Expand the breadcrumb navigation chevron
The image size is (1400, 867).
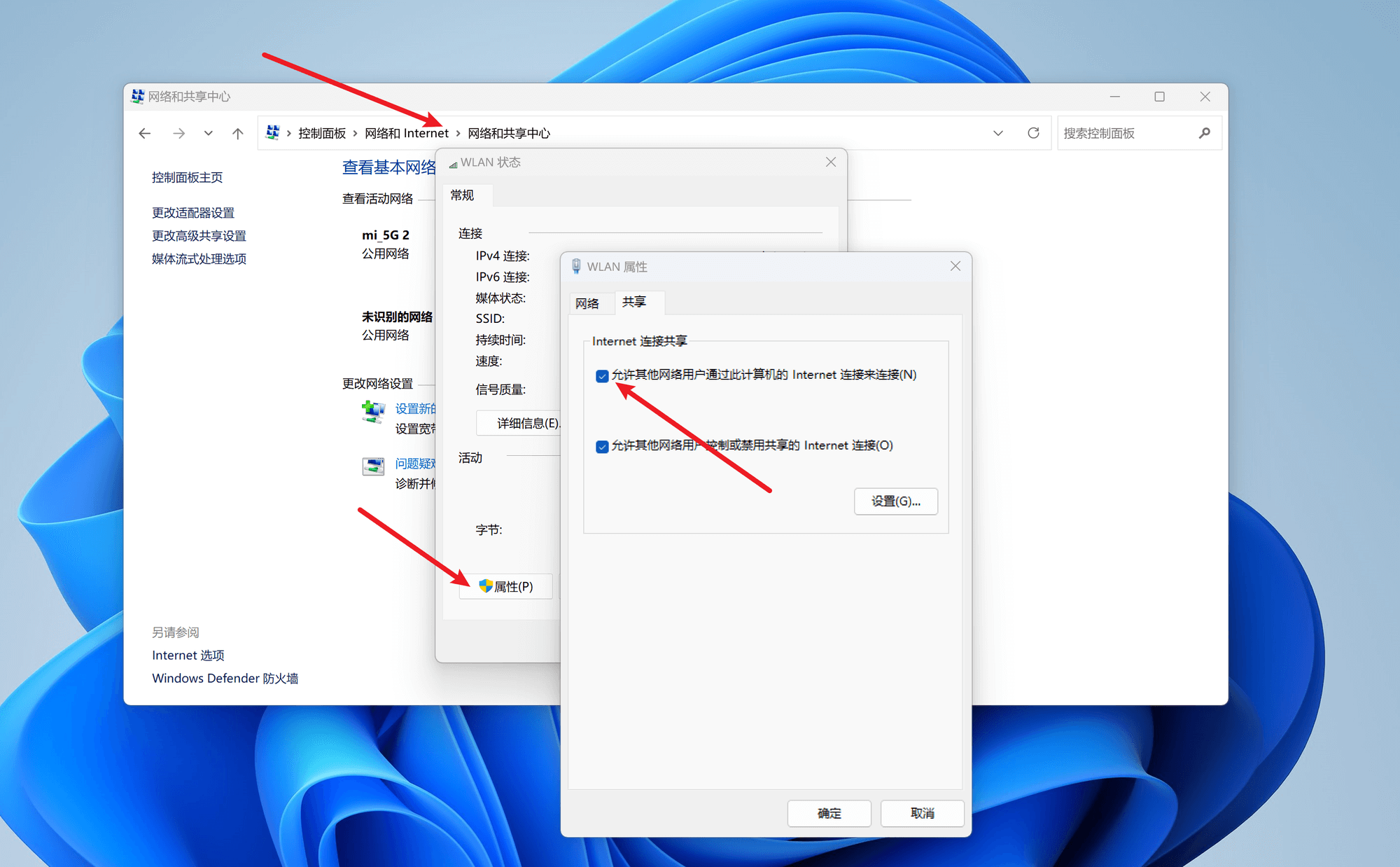208,132
